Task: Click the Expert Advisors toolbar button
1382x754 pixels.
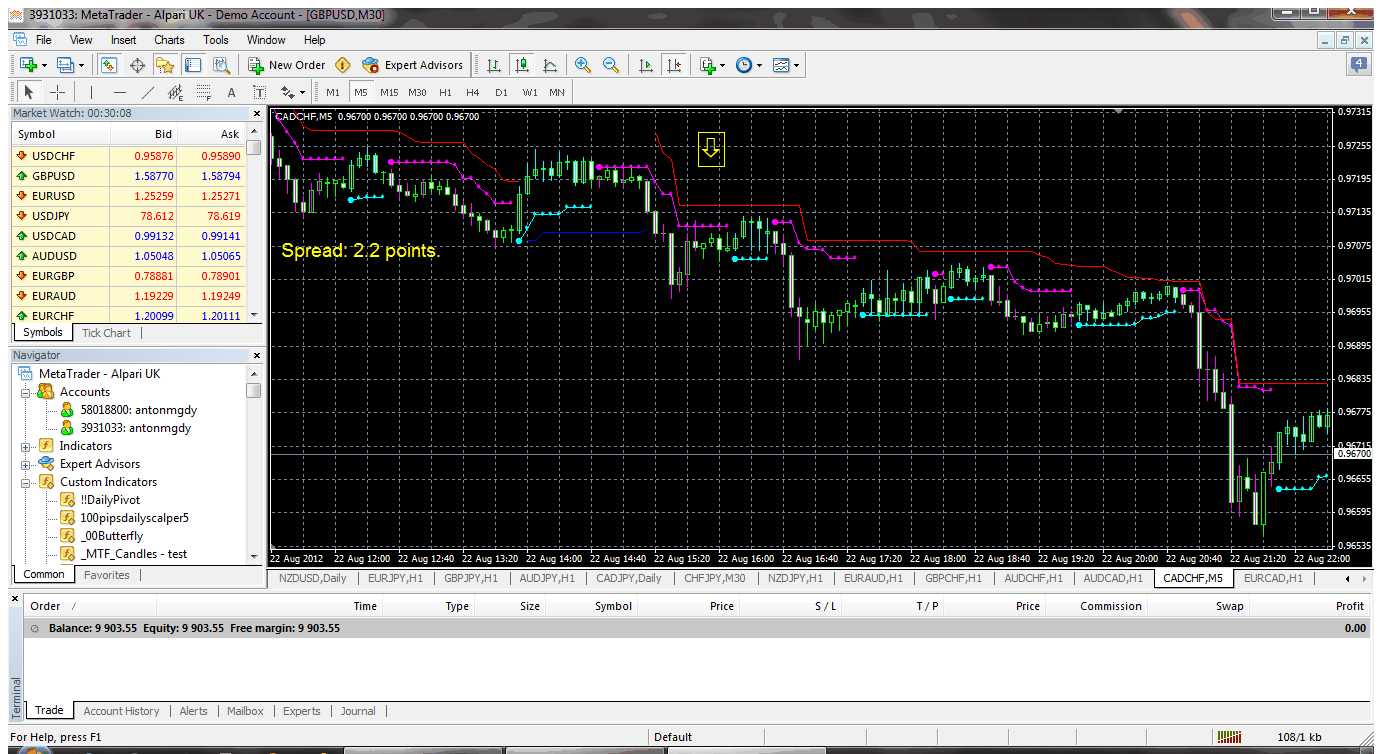Action: pos(413,65)
